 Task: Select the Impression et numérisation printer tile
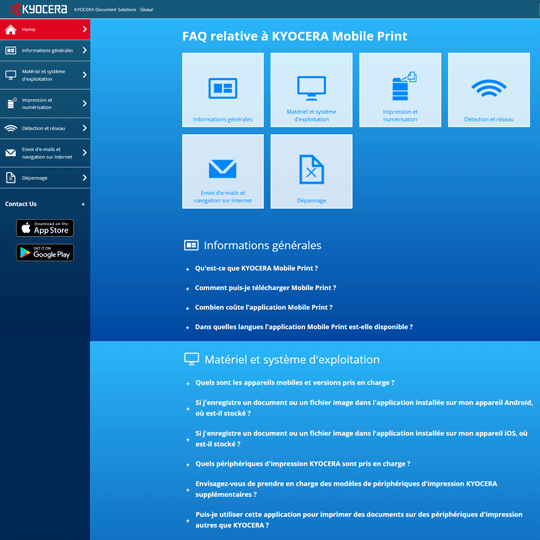400,90
